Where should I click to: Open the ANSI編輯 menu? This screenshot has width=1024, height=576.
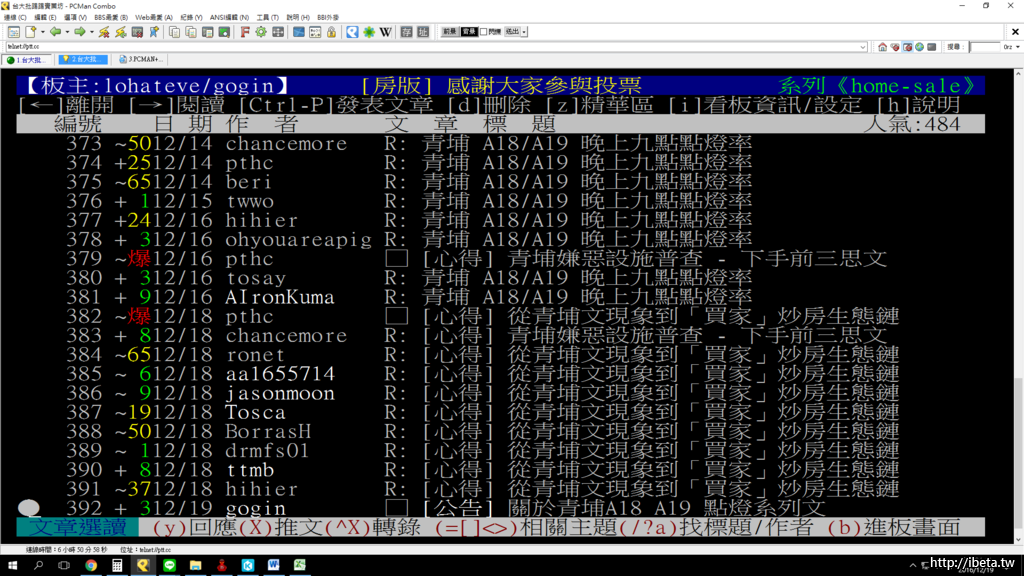[x=229, y=17]
